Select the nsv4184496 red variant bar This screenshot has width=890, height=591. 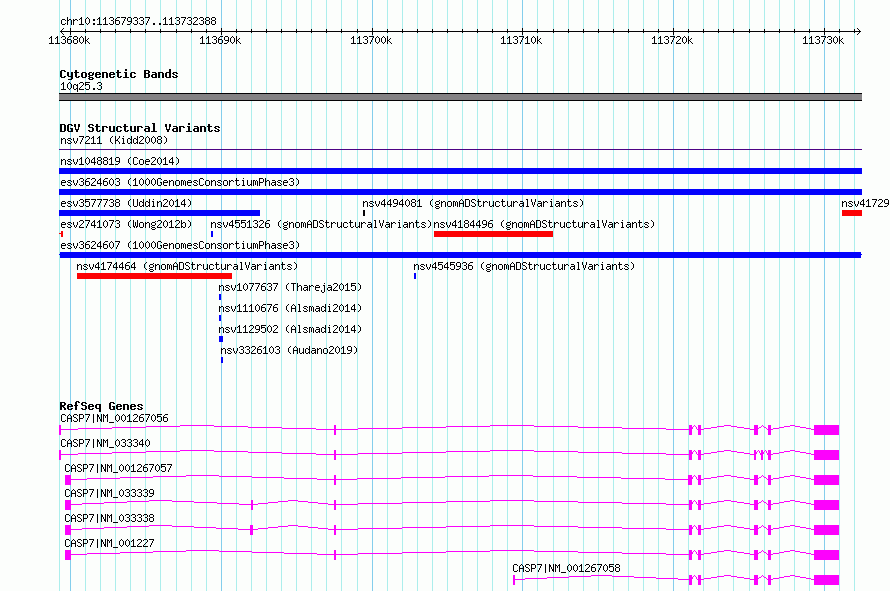point(493,234)
